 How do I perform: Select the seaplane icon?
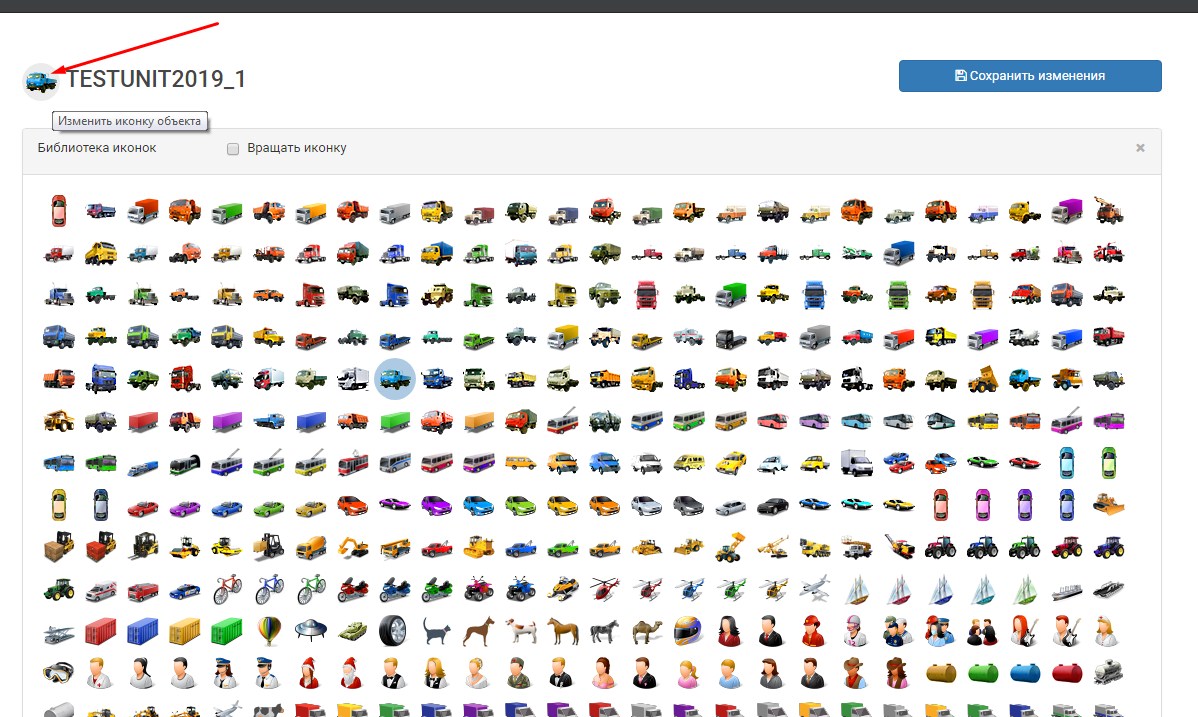click(58, 631)
